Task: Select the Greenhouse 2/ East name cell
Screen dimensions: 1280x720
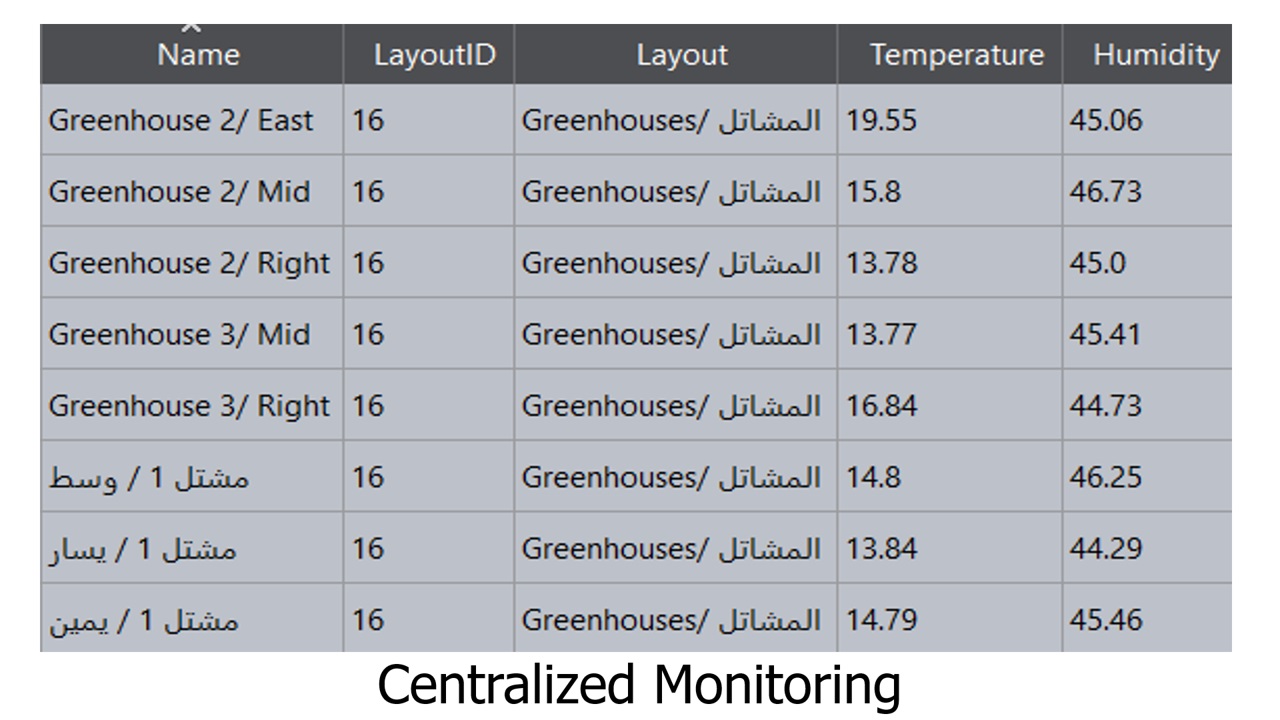Action: 181,121
